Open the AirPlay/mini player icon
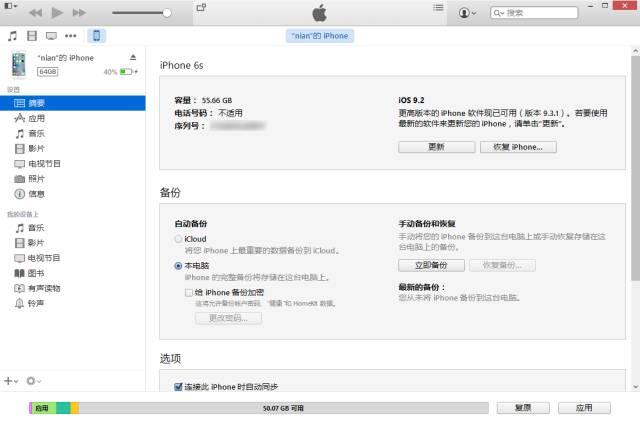This screenshot has height=424, width=640. click(x=201, y=7)
